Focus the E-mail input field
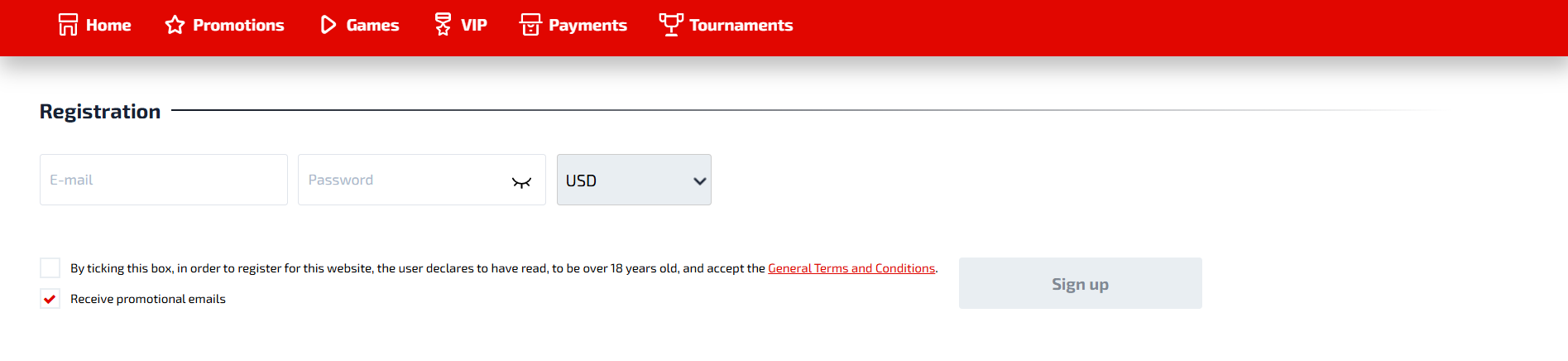This screenshot has height=361, width=1568. pyautogui.click(x=164, y=180)
